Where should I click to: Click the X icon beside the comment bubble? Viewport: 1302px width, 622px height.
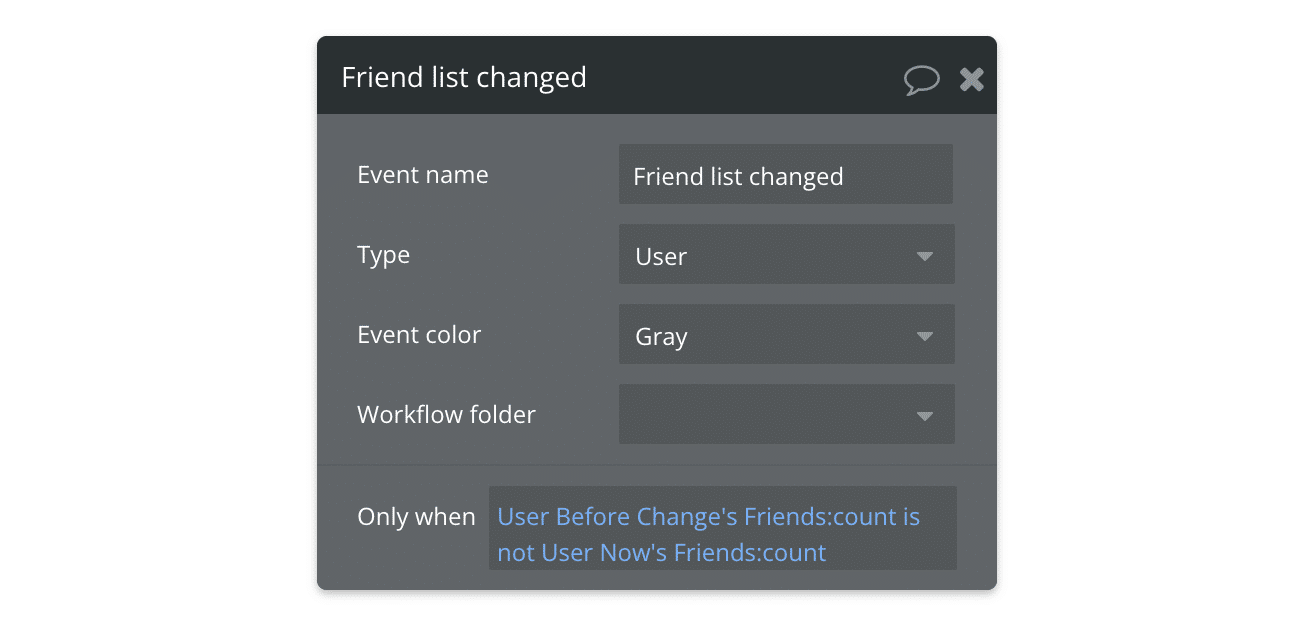(971, 78)
